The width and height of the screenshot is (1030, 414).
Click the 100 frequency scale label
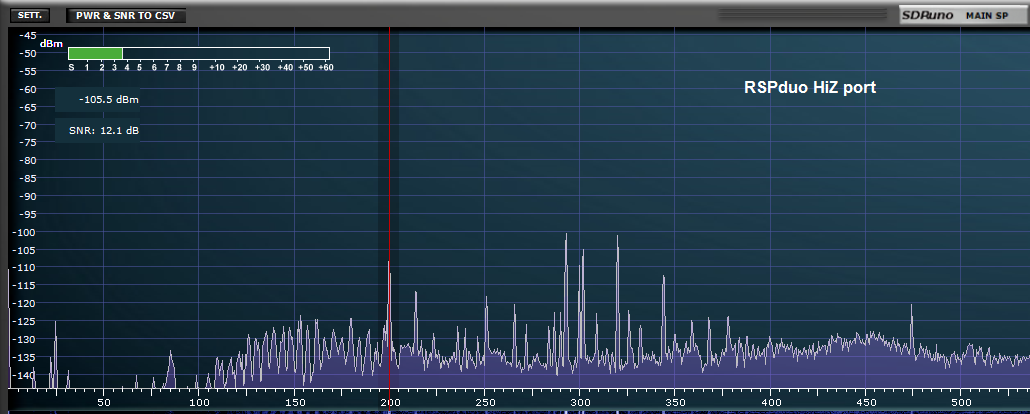tap(198, 402)
